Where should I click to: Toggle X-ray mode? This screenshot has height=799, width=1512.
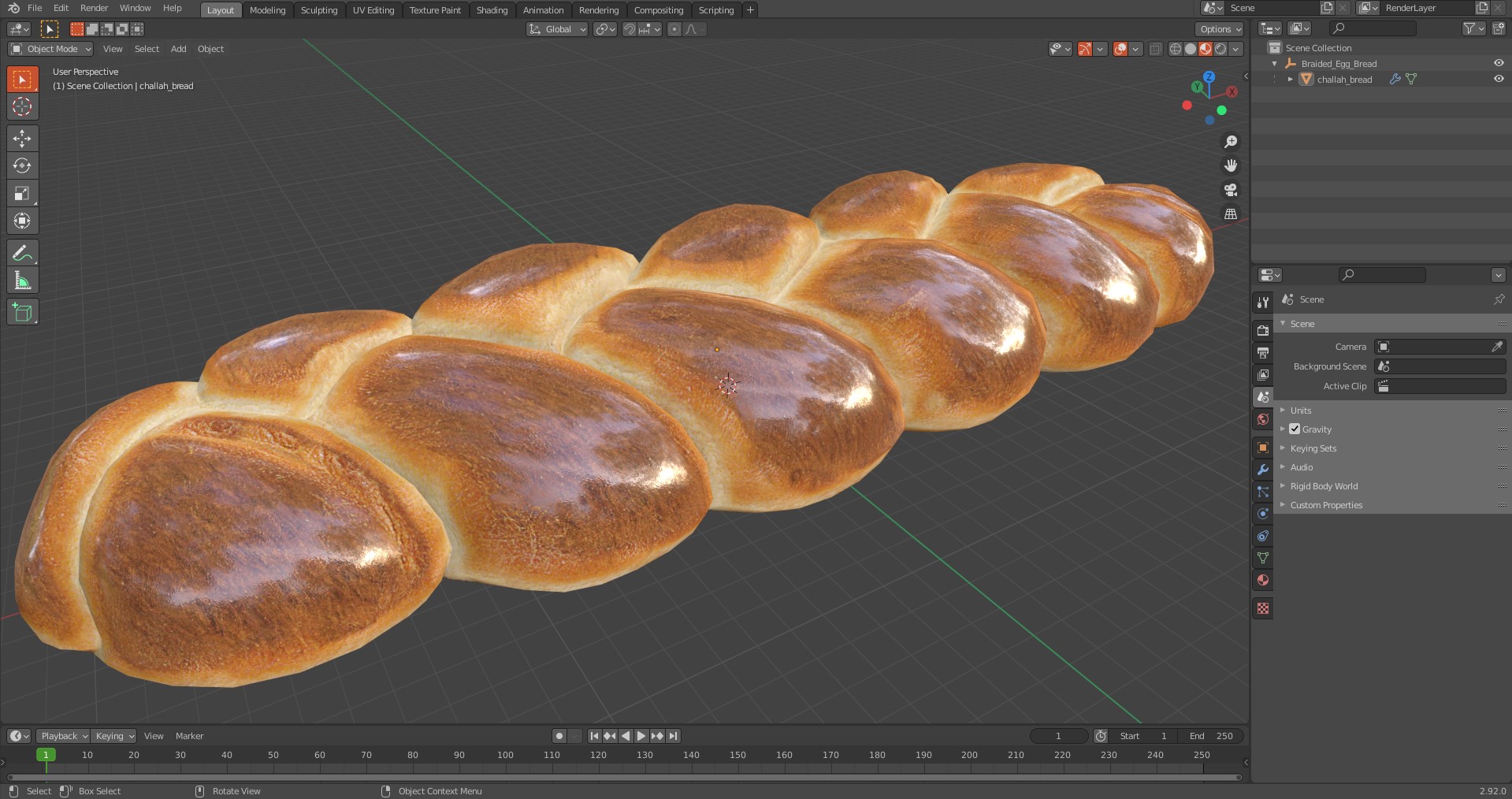(x=1155, y=49)
